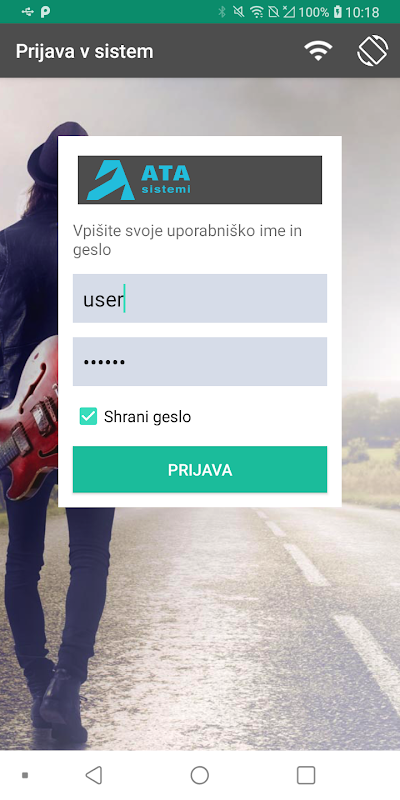Tap the P notification icon in status bar
This screenshot has width=400, height=800.
pyautogui.click(x=45, y=12)
